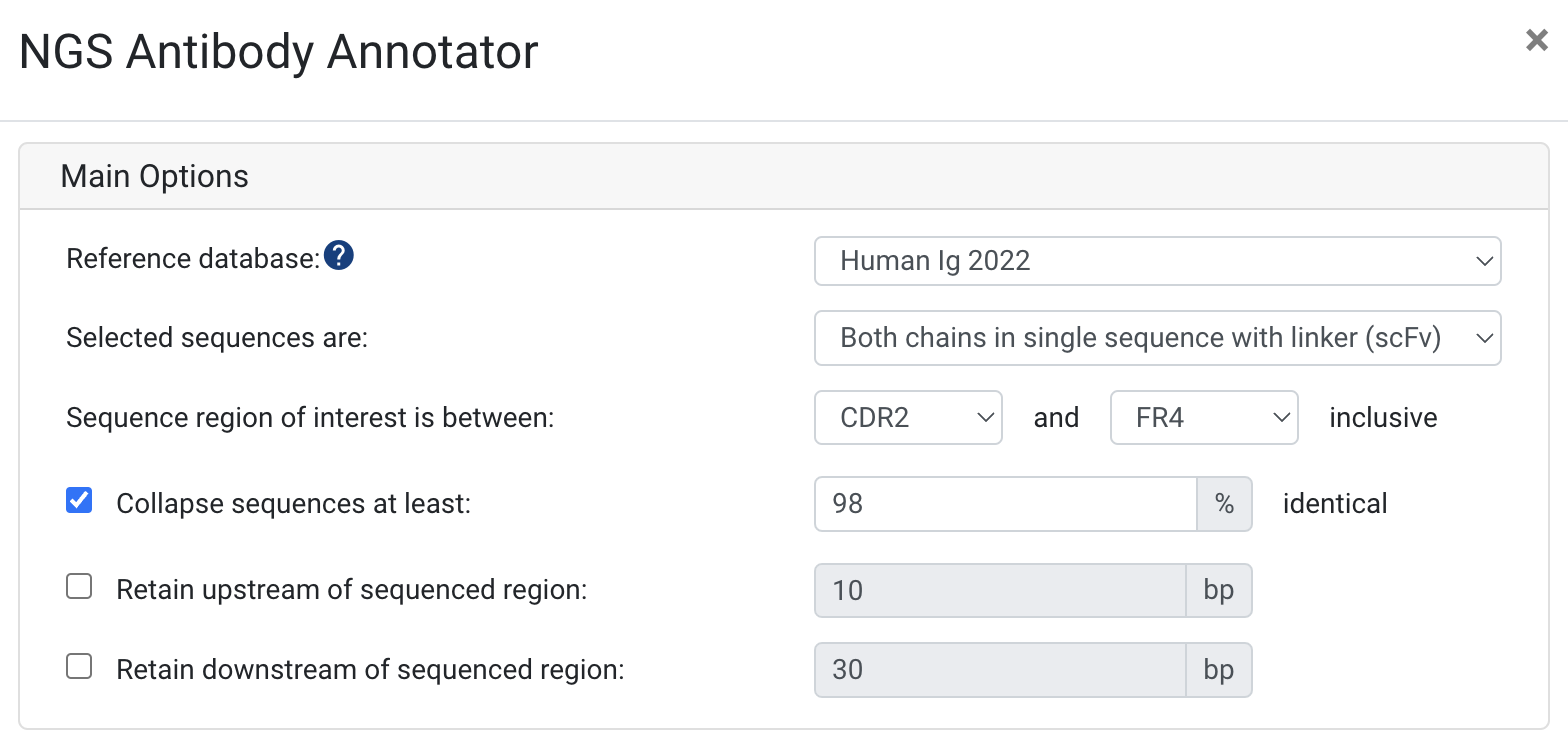Open the scFv selected sequences dropdown

point(1158,338)
